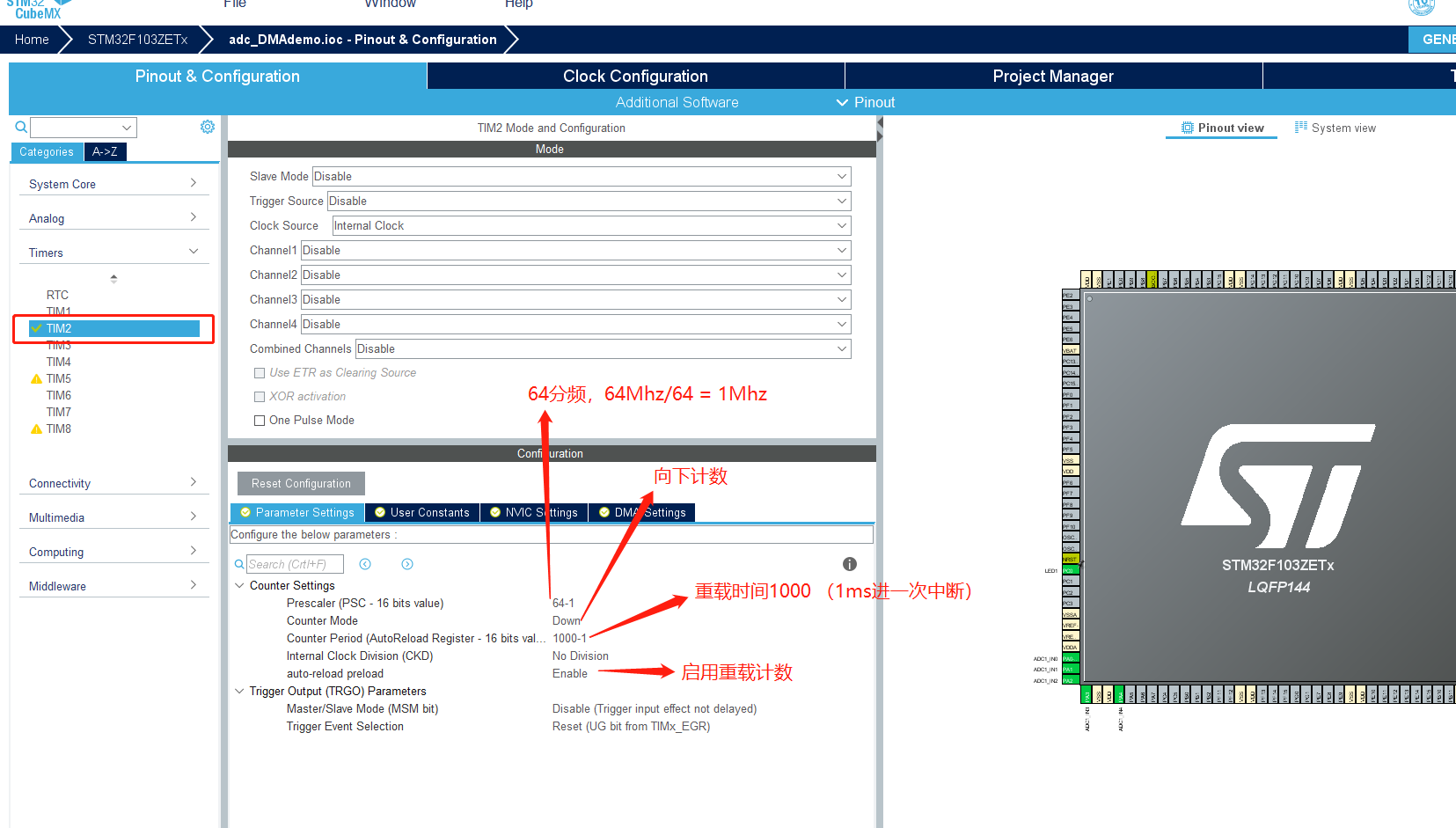Click Additional Software
The height and width of the screenshot is (828, 1456).
pos(677,102)
